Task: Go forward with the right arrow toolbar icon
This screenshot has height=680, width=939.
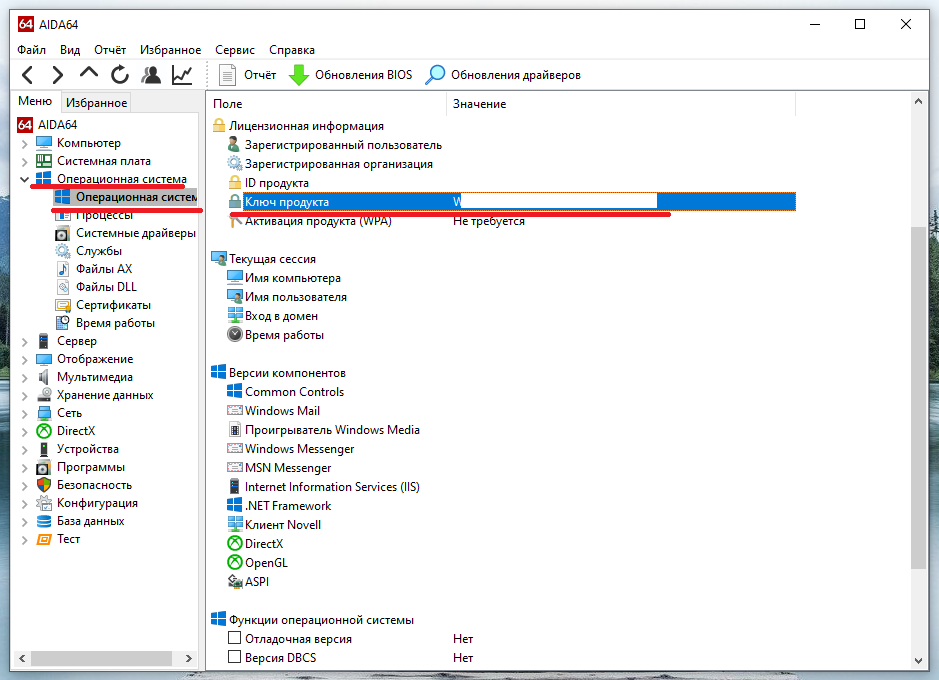Action: click(57, 75)
